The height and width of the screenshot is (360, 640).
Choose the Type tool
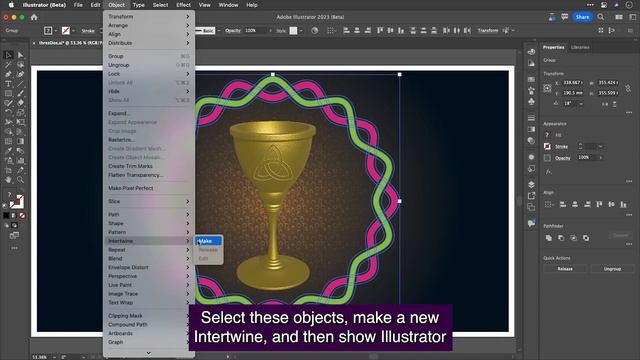pyautogui.click(x=8, y=84)
